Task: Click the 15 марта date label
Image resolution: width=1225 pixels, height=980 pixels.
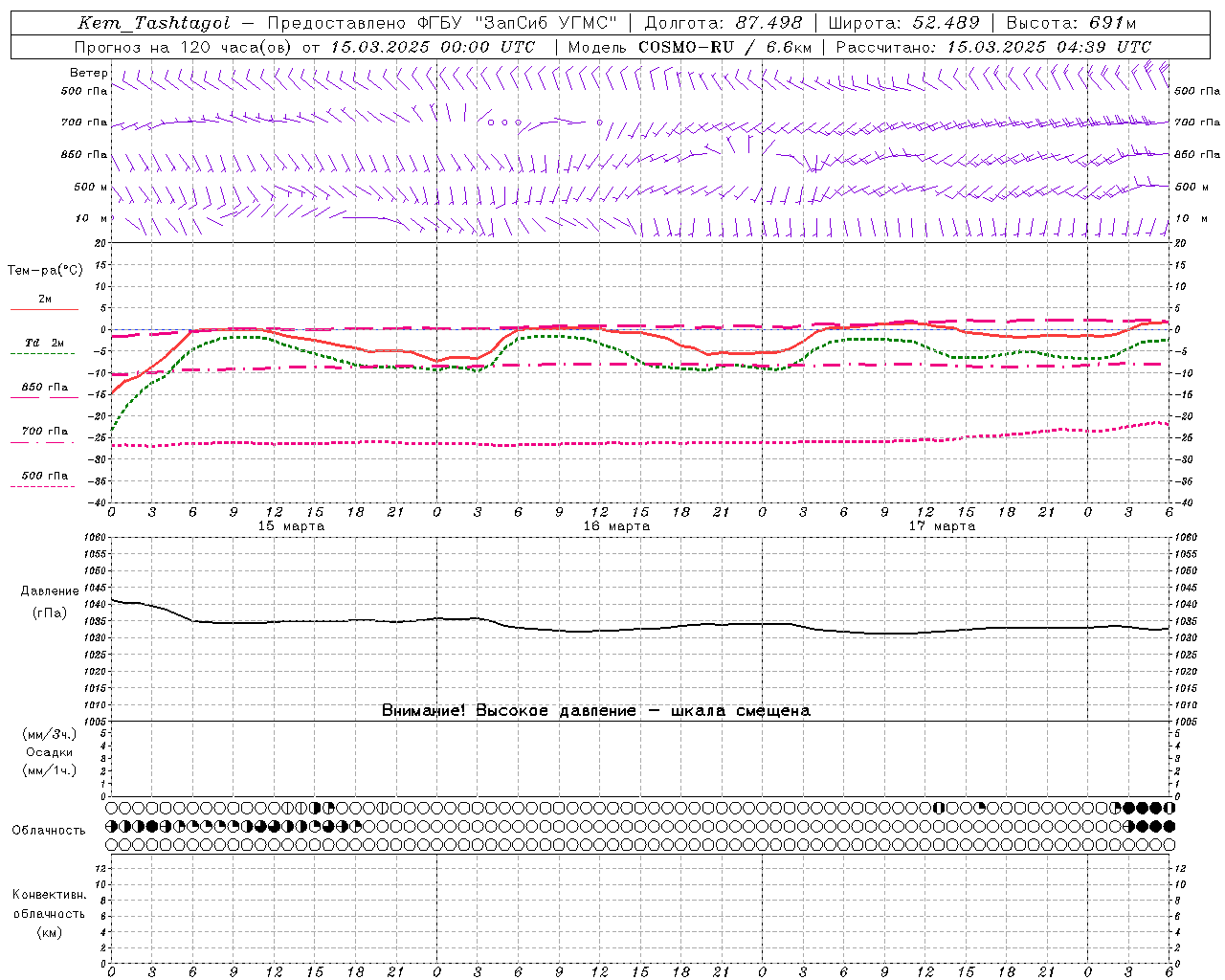Action: [291, 526]
